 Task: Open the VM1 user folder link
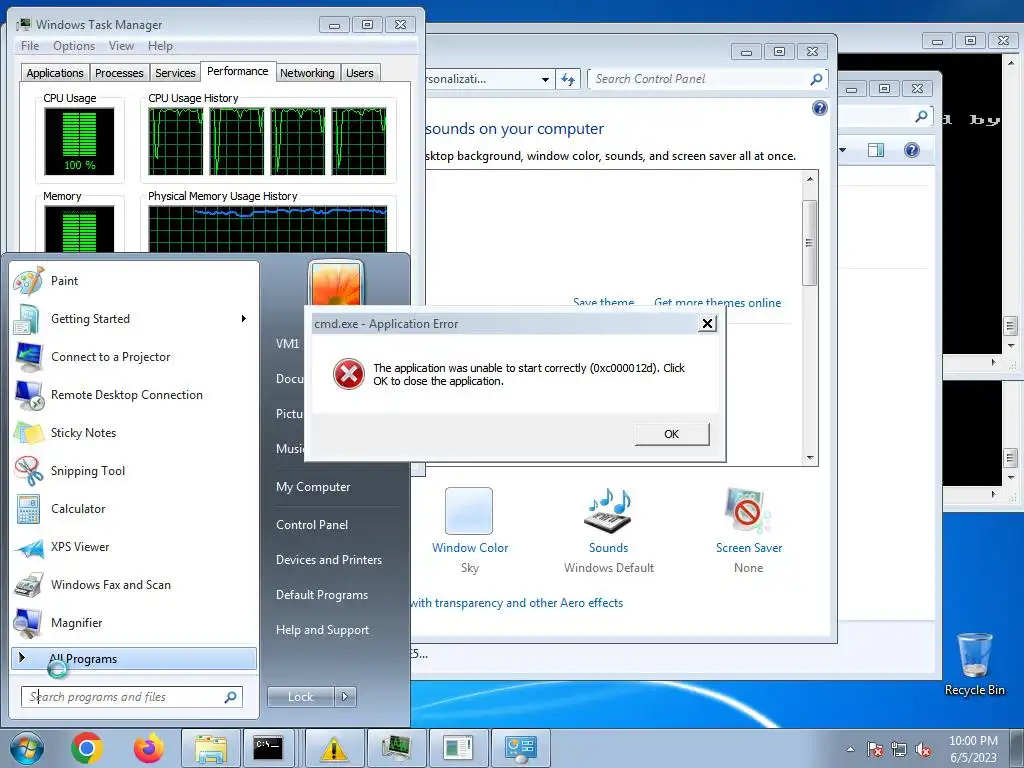pos(287,344)
